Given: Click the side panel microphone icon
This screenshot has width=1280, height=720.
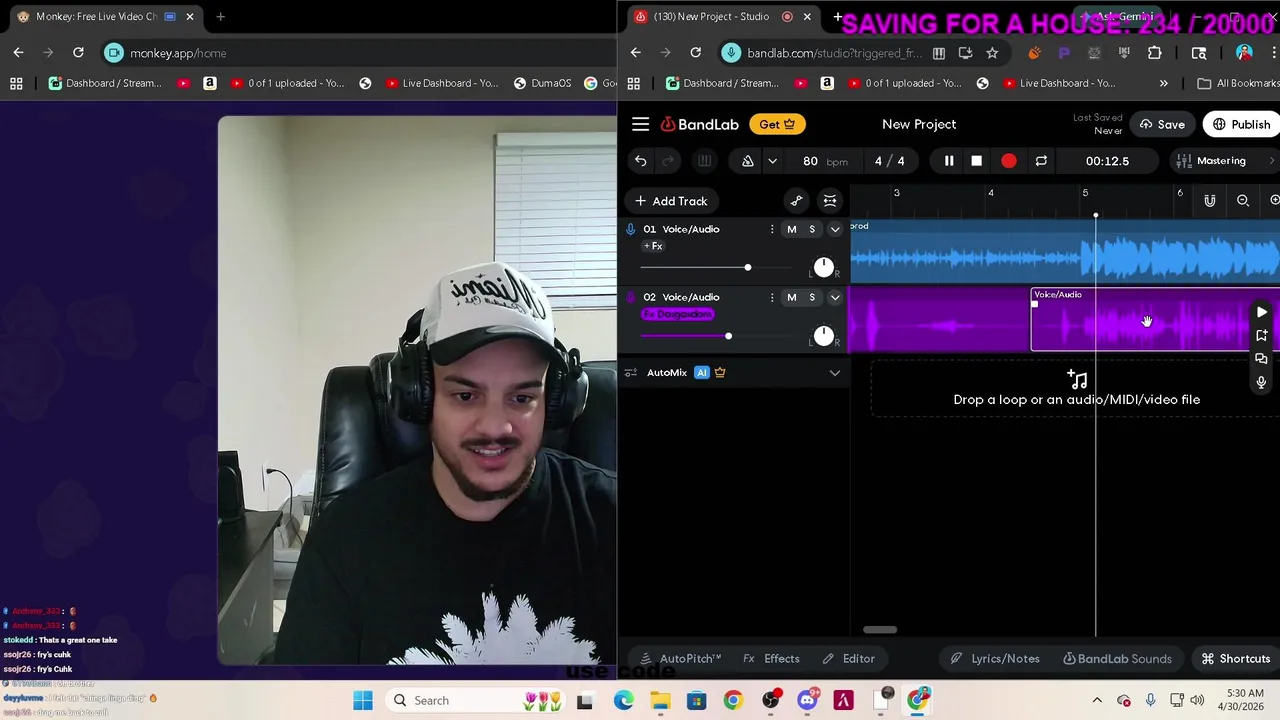Looking at the screenshot, I should (1261, 382).
